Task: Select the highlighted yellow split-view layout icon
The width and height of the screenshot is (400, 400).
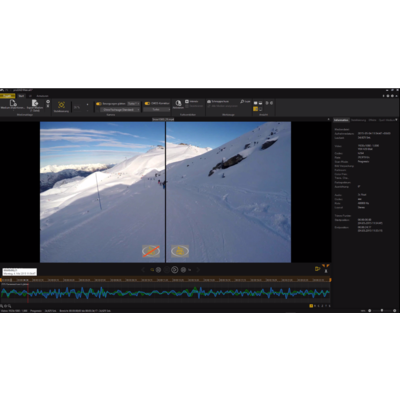Action: [x=255, y=109]
